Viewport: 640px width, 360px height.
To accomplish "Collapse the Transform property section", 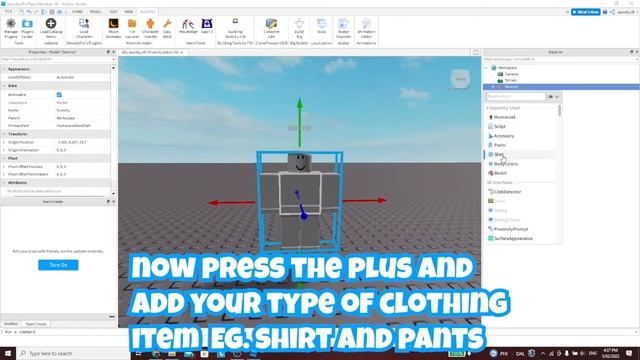I will [4, 134].
